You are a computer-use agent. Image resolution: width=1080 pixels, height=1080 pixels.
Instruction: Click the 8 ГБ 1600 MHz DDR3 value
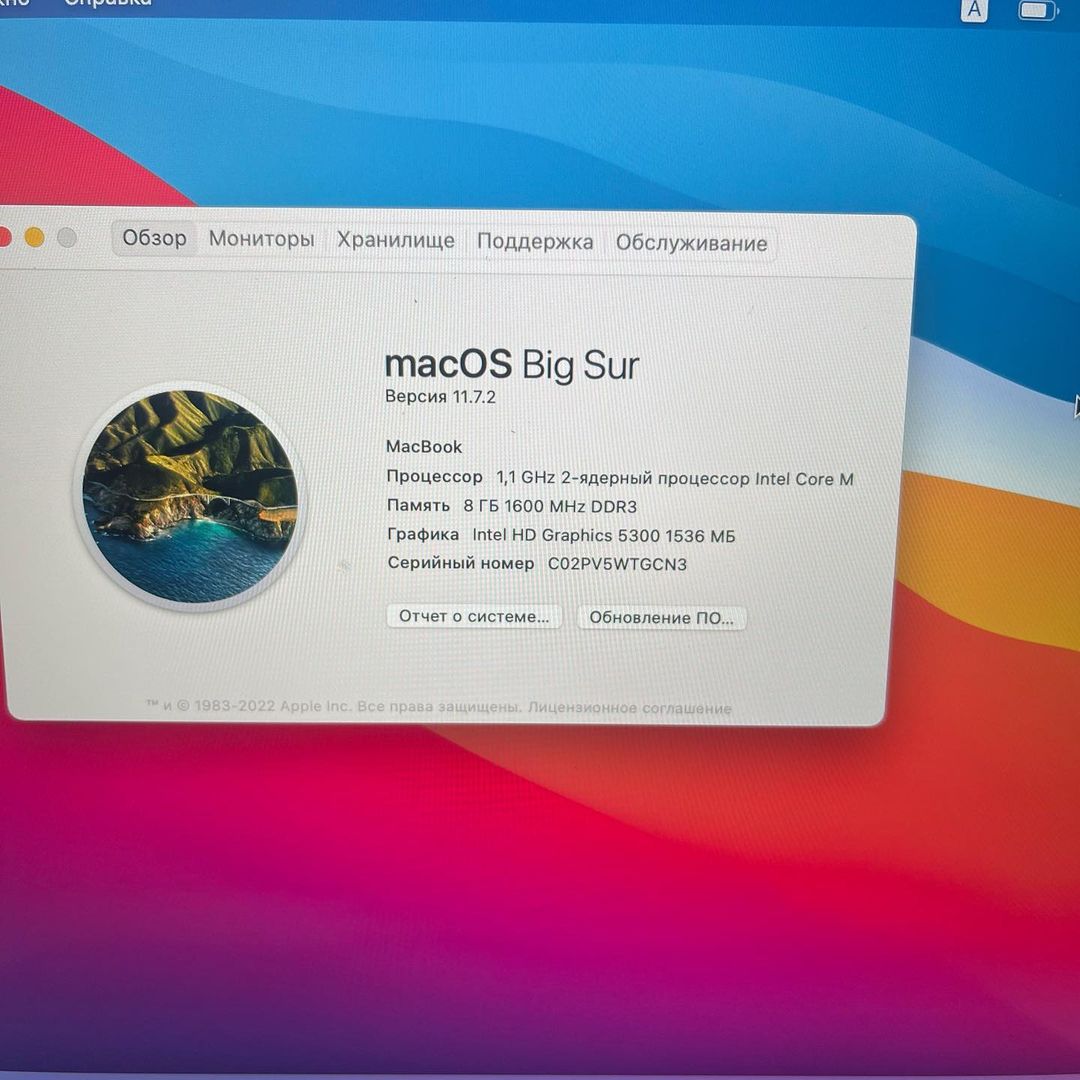550,507
